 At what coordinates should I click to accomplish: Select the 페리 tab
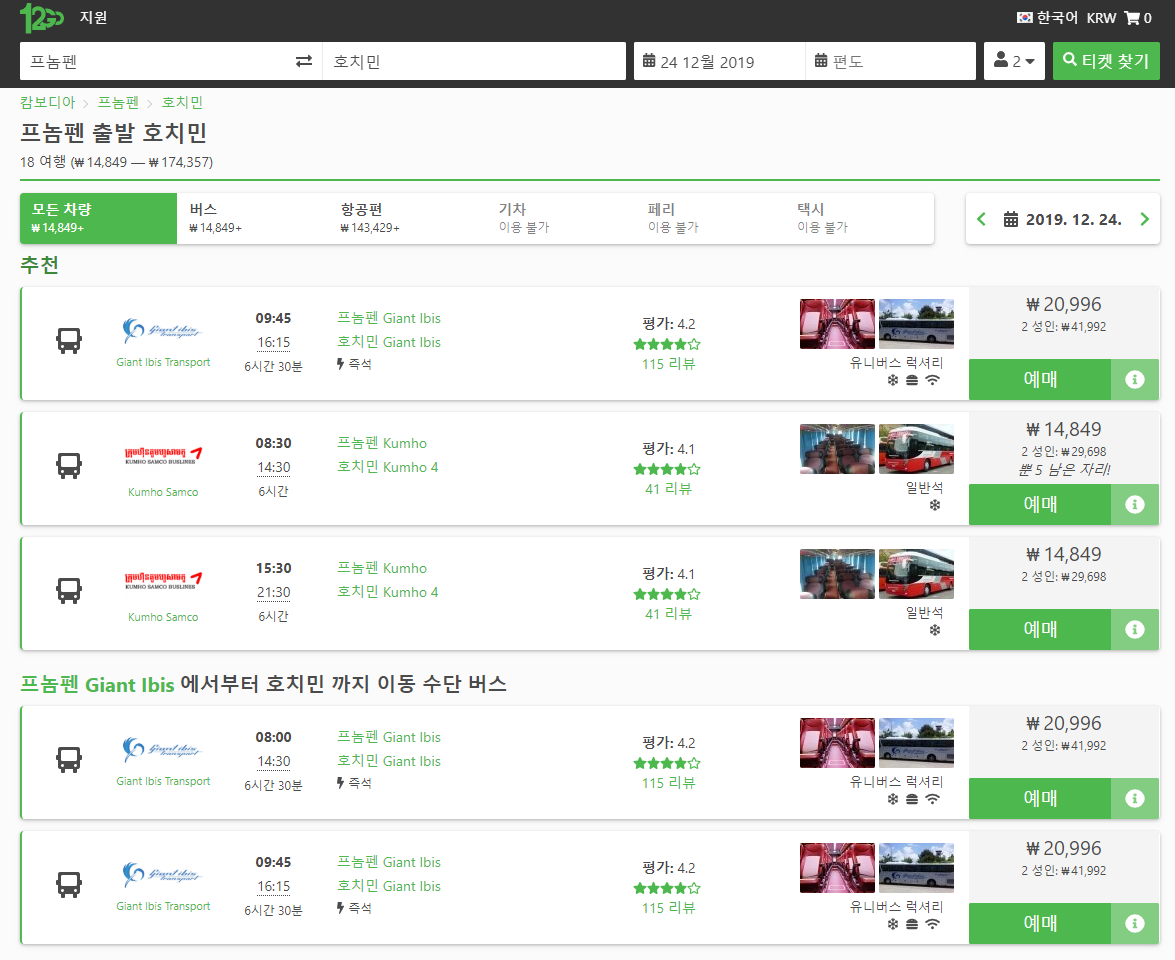[x=708, y=218]
